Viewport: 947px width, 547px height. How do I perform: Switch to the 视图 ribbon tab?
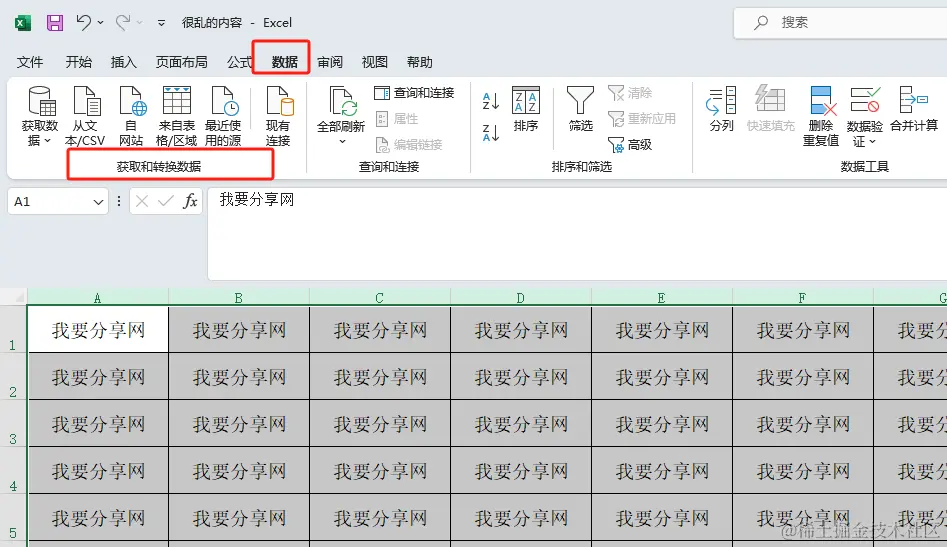(374, 62)
